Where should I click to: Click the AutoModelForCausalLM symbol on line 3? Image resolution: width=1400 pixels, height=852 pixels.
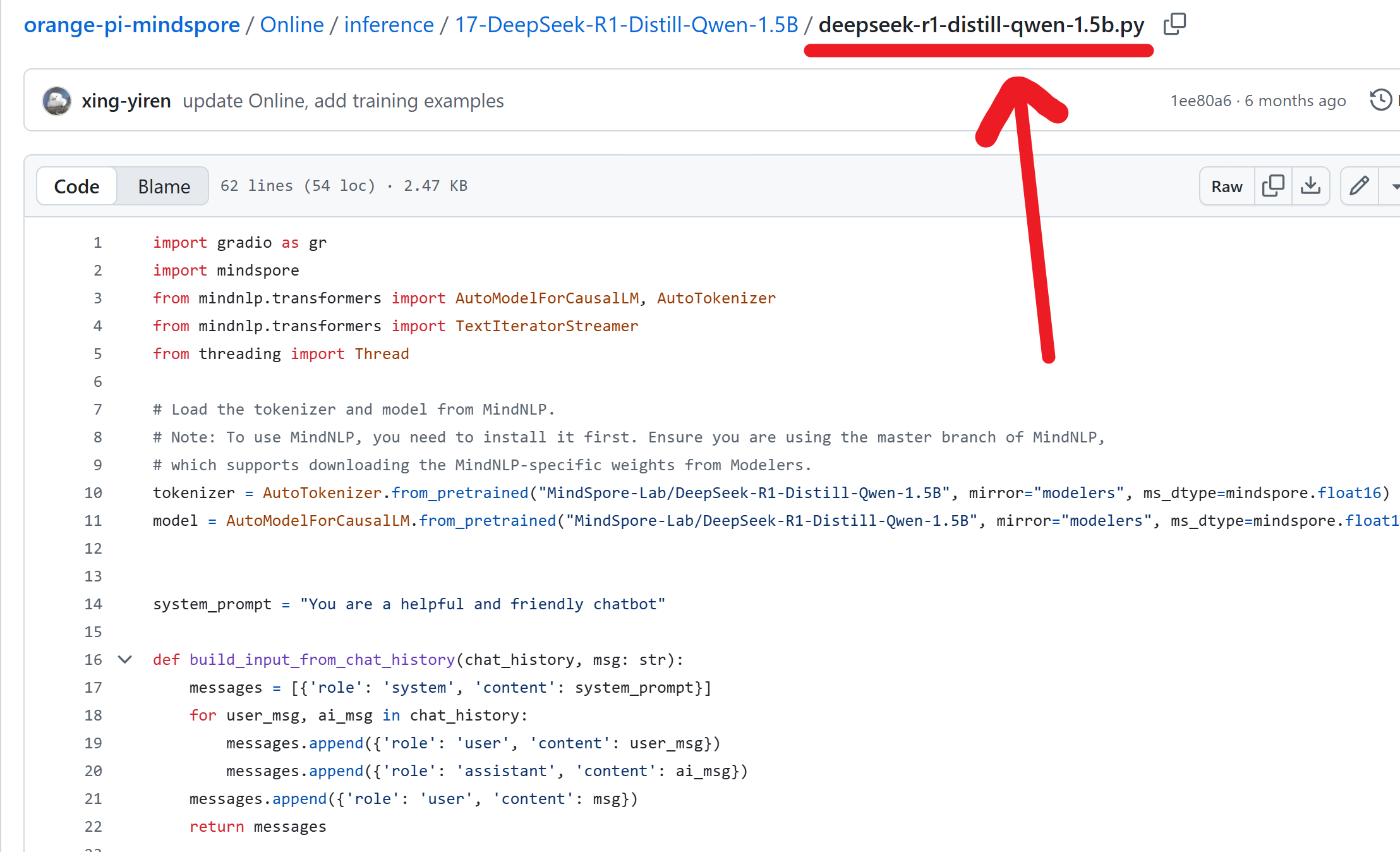pos(547,298)
